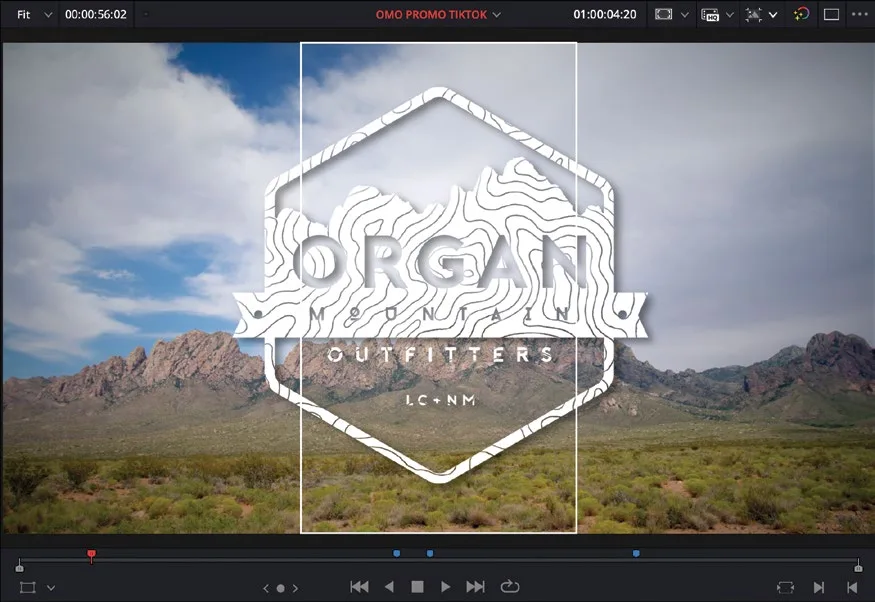The width and height of the screenshot is (875, 602).
Task: Open the Fit zoom level dropdown
Action: tap(33, 15)
